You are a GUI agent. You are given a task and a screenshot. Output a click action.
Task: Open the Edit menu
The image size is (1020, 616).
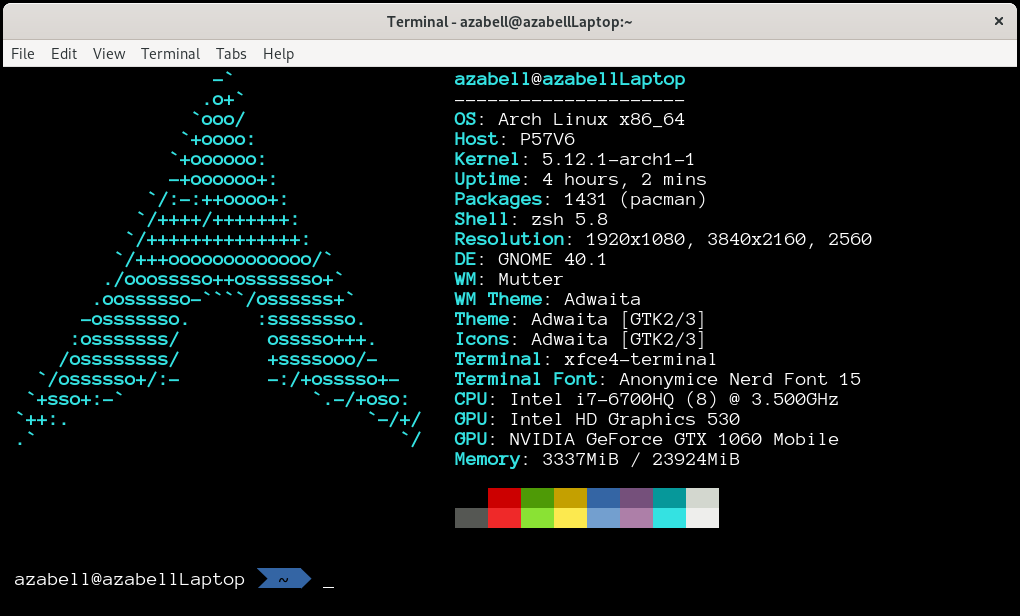click(63, 54)
